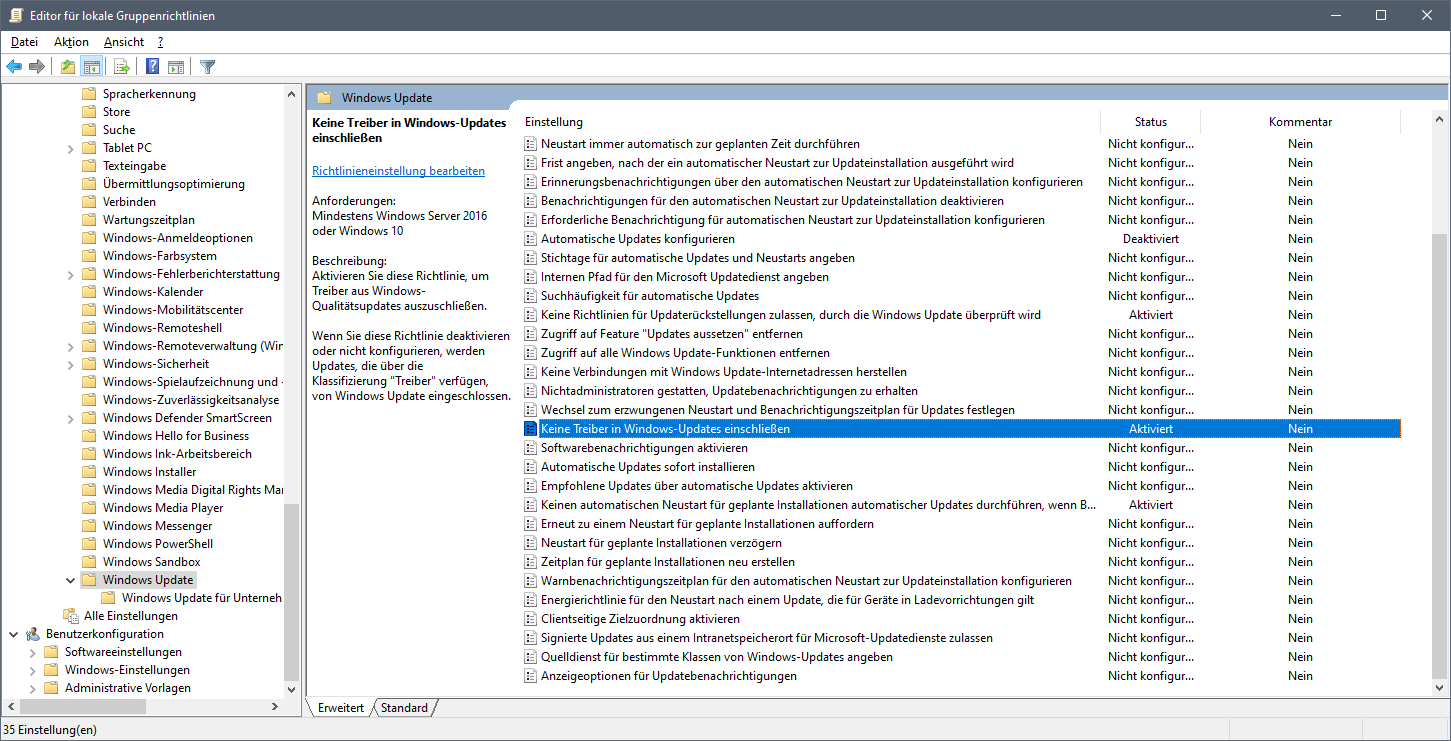Image resolution: width=1451 pixels, height=741 pixels.
Task: Expand the Windows-Fehlerberichterstattung node
Action: pos(71,274)
